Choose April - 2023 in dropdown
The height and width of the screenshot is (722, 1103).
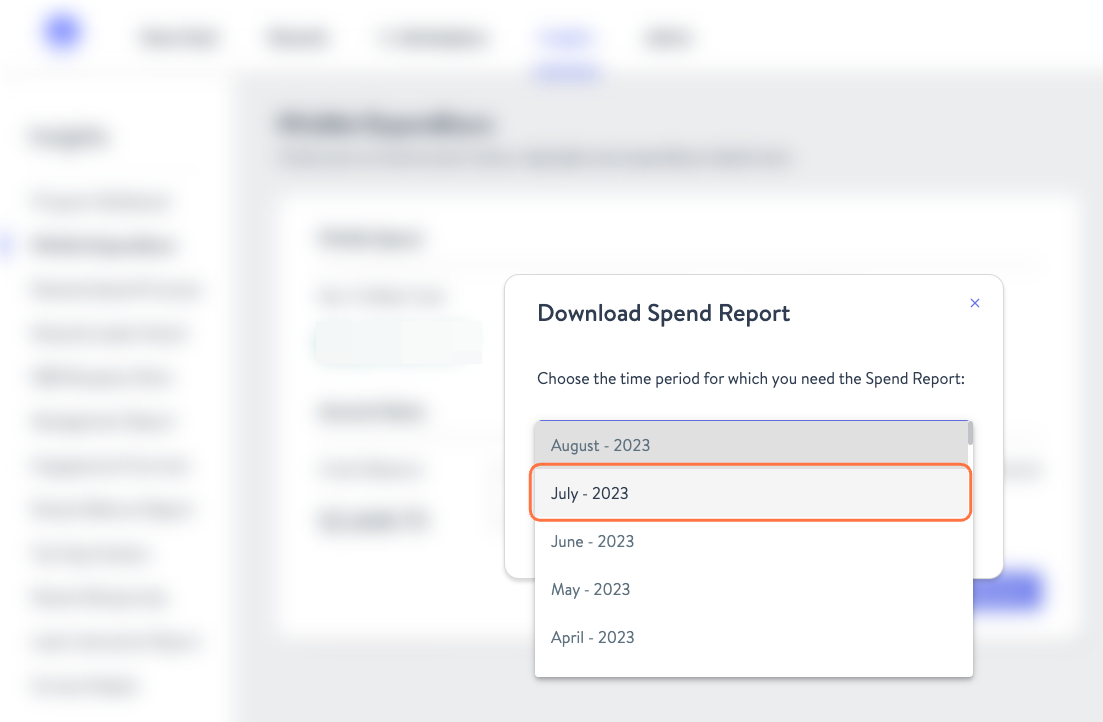[x=751, y=637]
